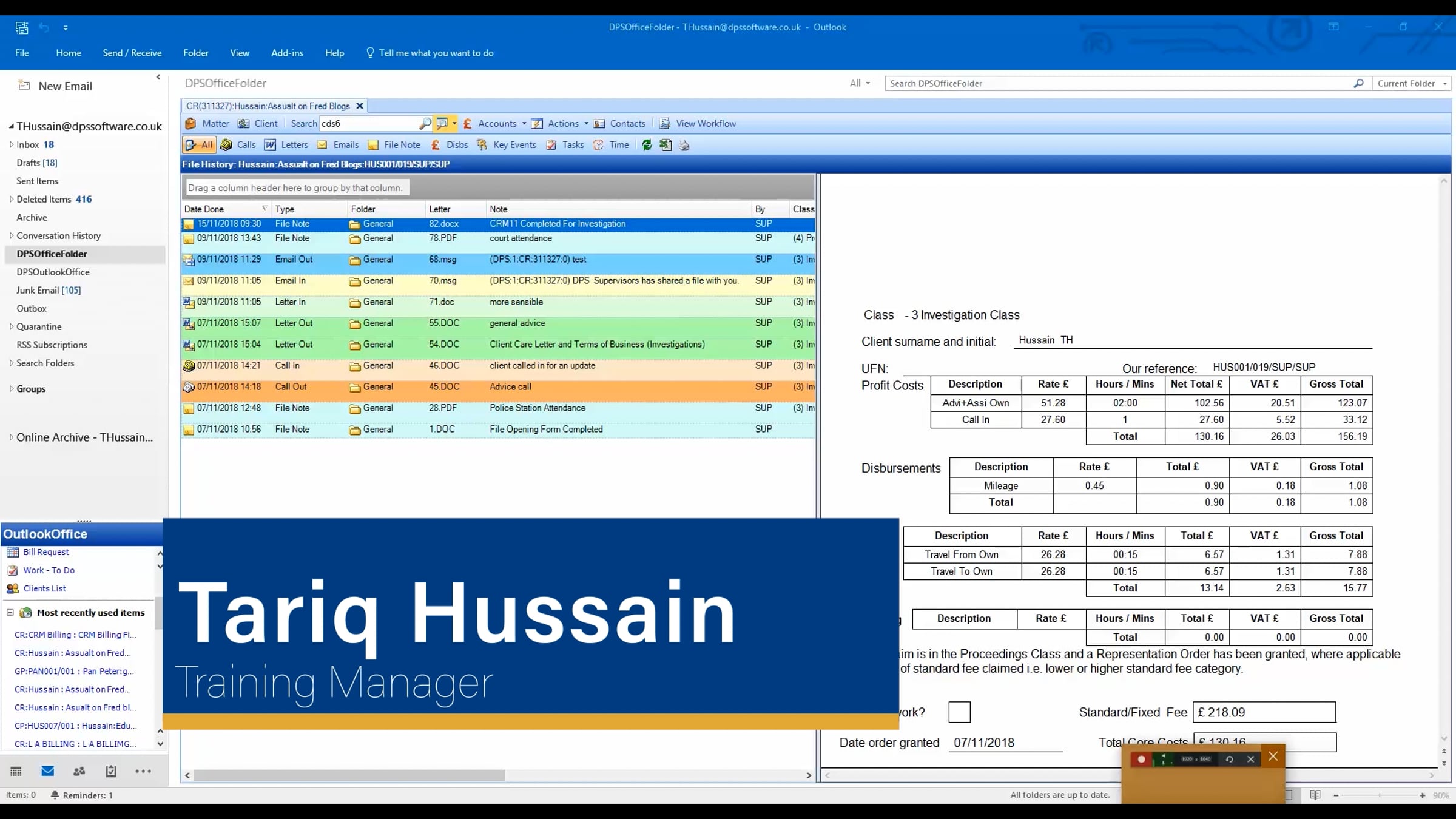1456x819 pixels.
Task: Open the search options dropdown arrow
Action: click(x=454, y=123)
